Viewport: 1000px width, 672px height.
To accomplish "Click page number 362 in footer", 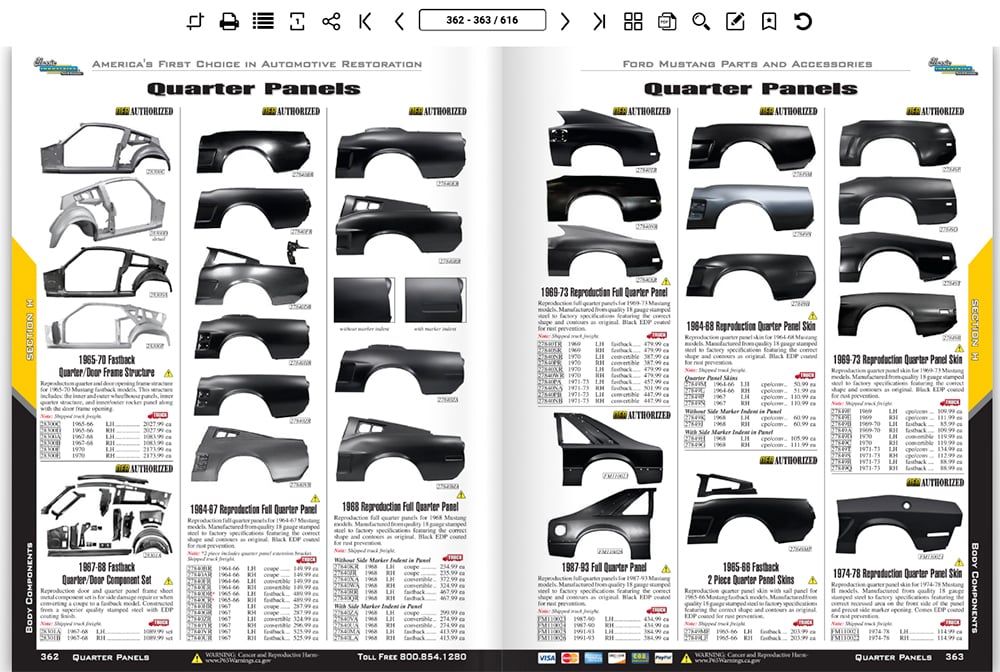I will (49, 656).
